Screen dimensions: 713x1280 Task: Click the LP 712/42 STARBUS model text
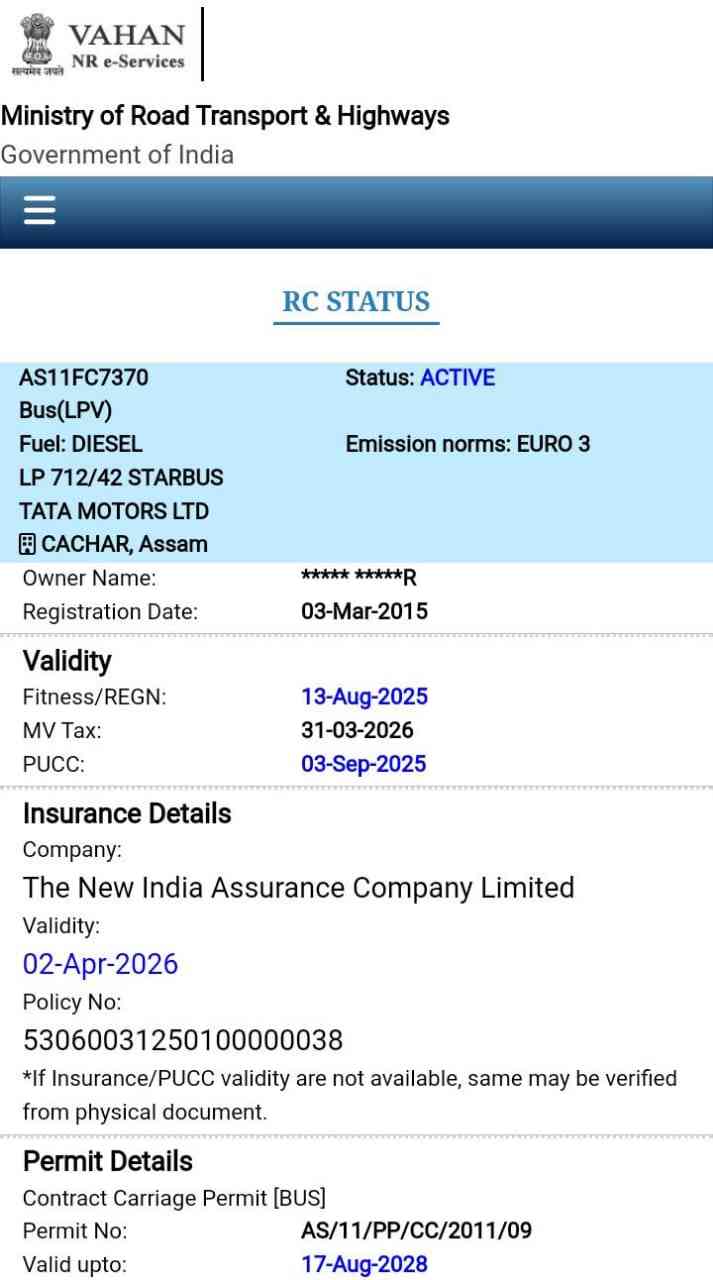121,478
